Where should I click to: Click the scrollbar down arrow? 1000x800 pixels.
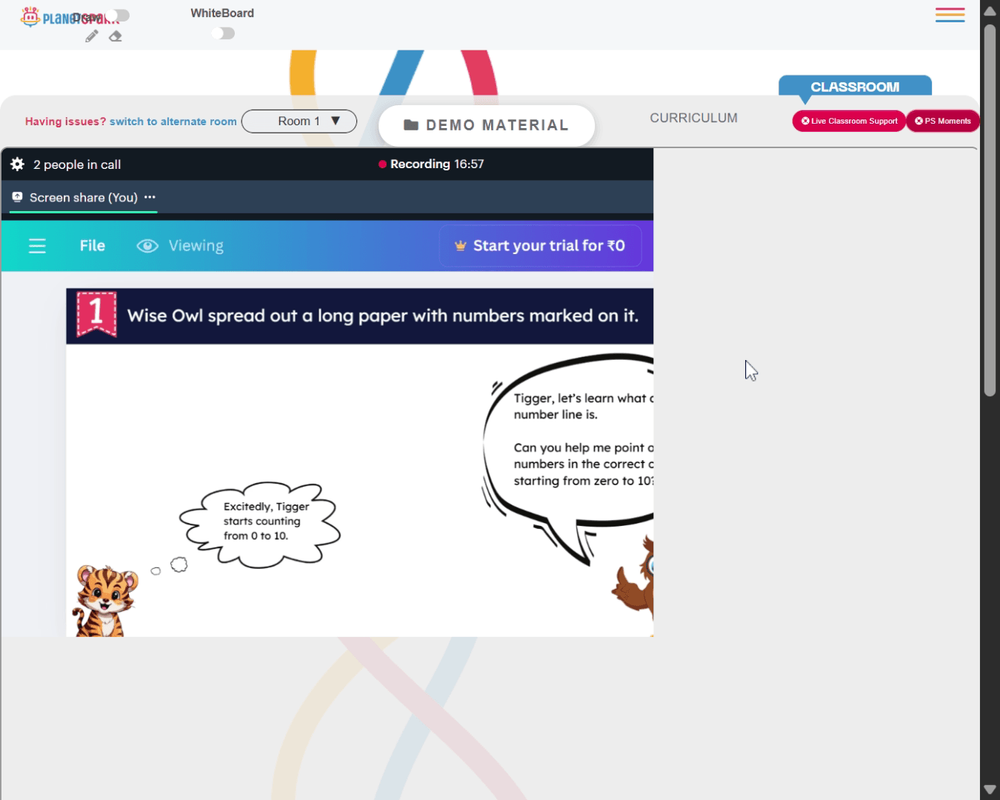tap(990, 789)
